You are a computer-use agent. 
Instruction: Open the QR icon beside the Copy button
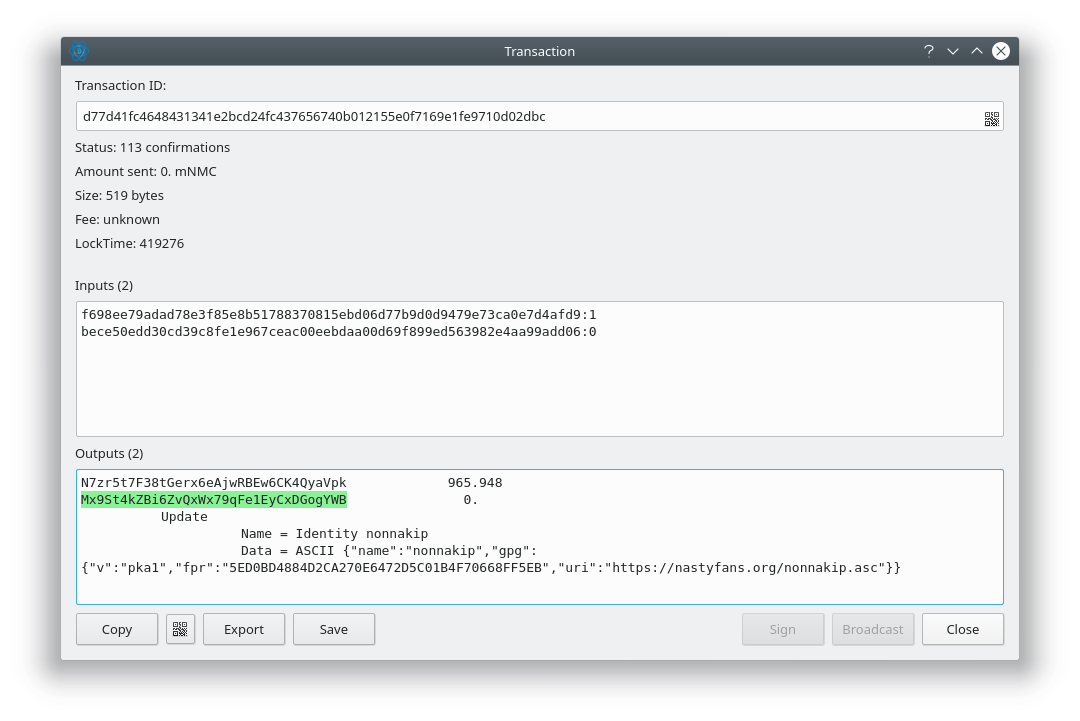180,629
